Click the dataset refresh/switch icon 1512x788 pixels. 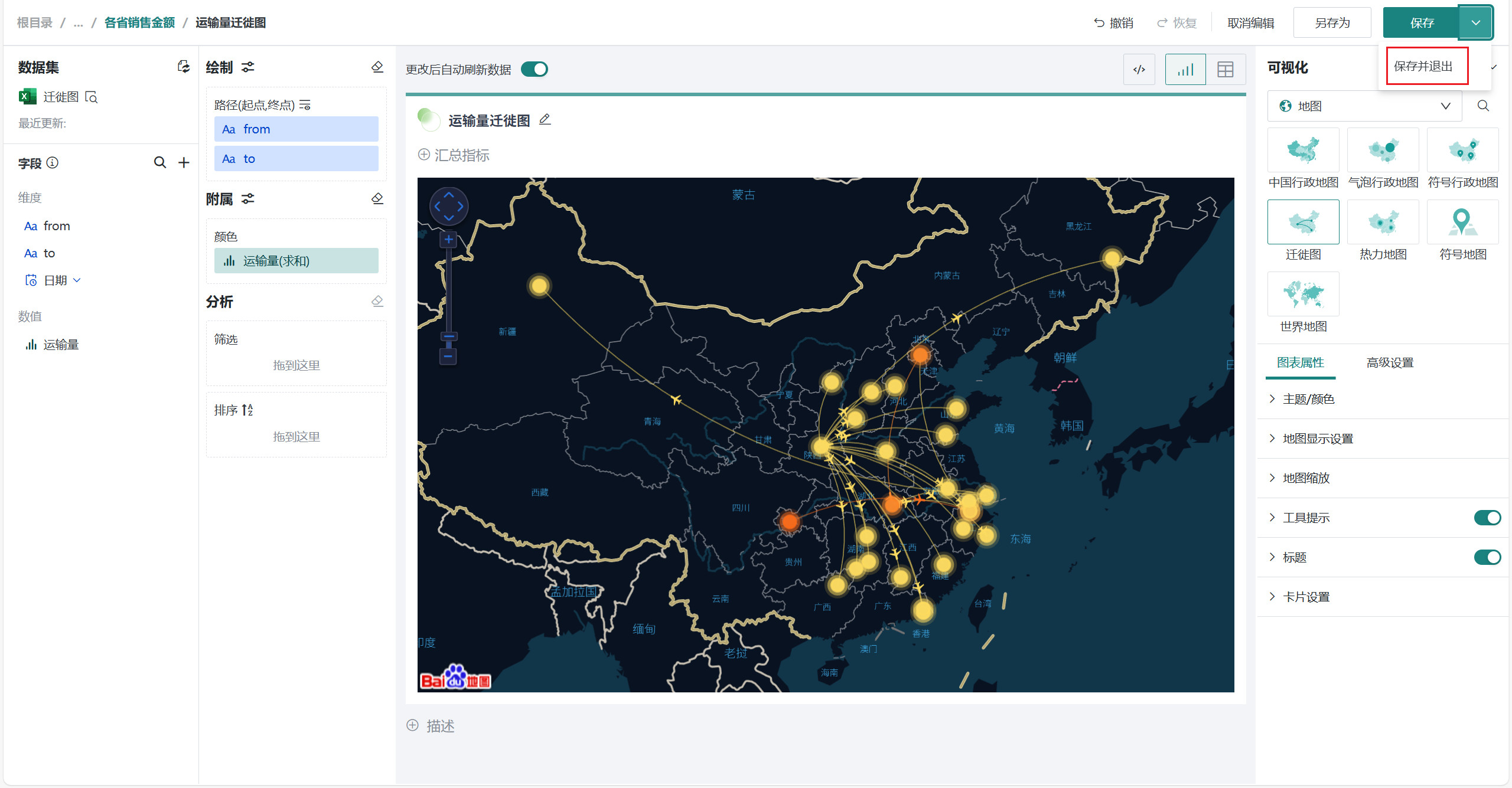(x=184, y=67)
